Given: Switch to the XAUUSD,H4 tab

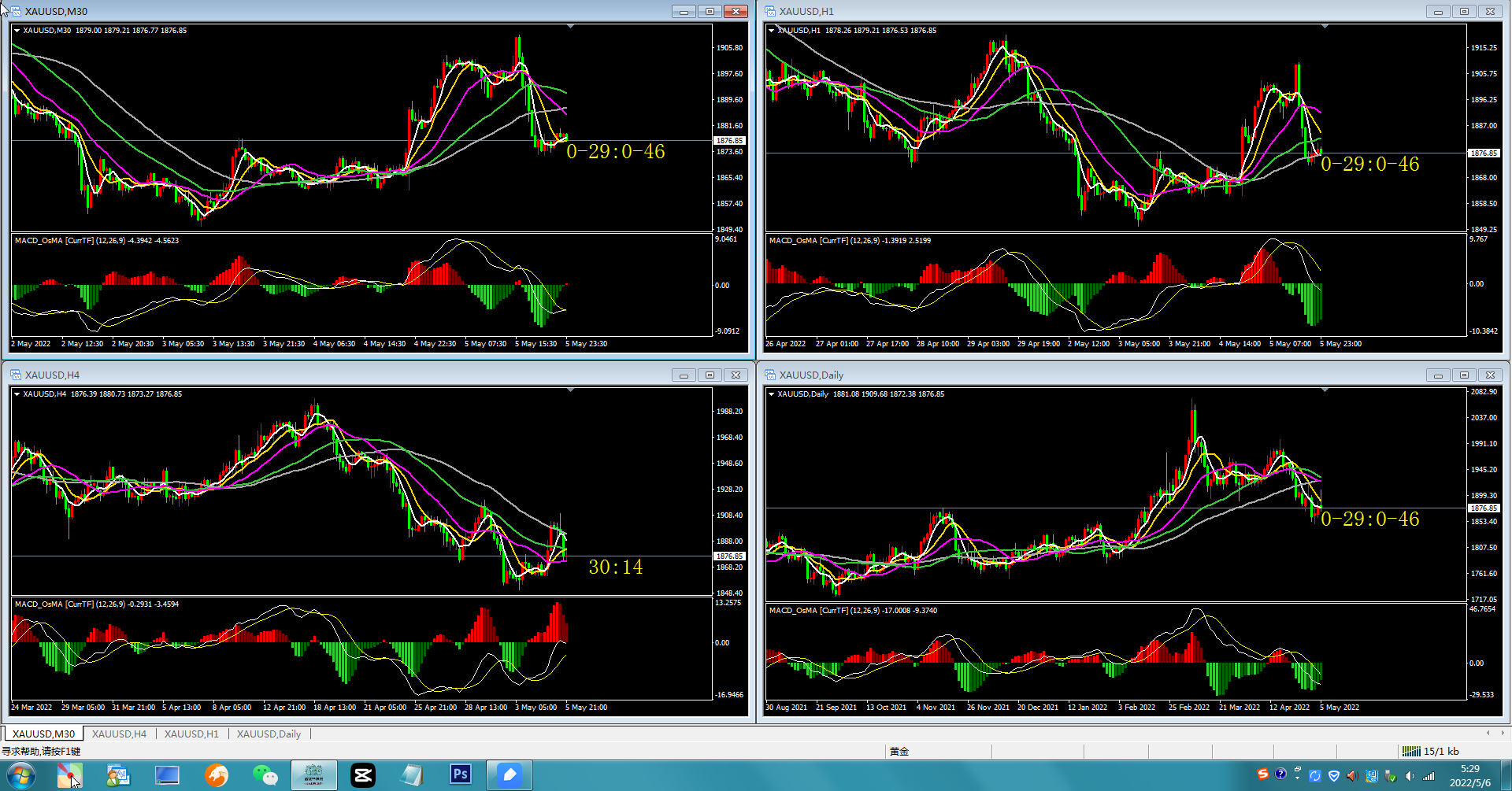Looking at the screenshot, I should 119,734.
